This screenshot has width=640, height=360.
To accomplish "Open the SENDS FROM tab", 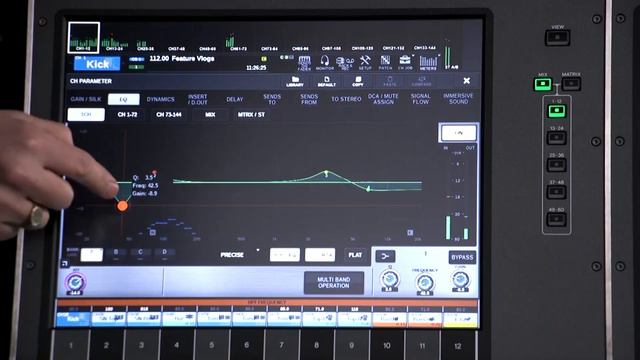I will pyautogui.click(x=309, y=99).
